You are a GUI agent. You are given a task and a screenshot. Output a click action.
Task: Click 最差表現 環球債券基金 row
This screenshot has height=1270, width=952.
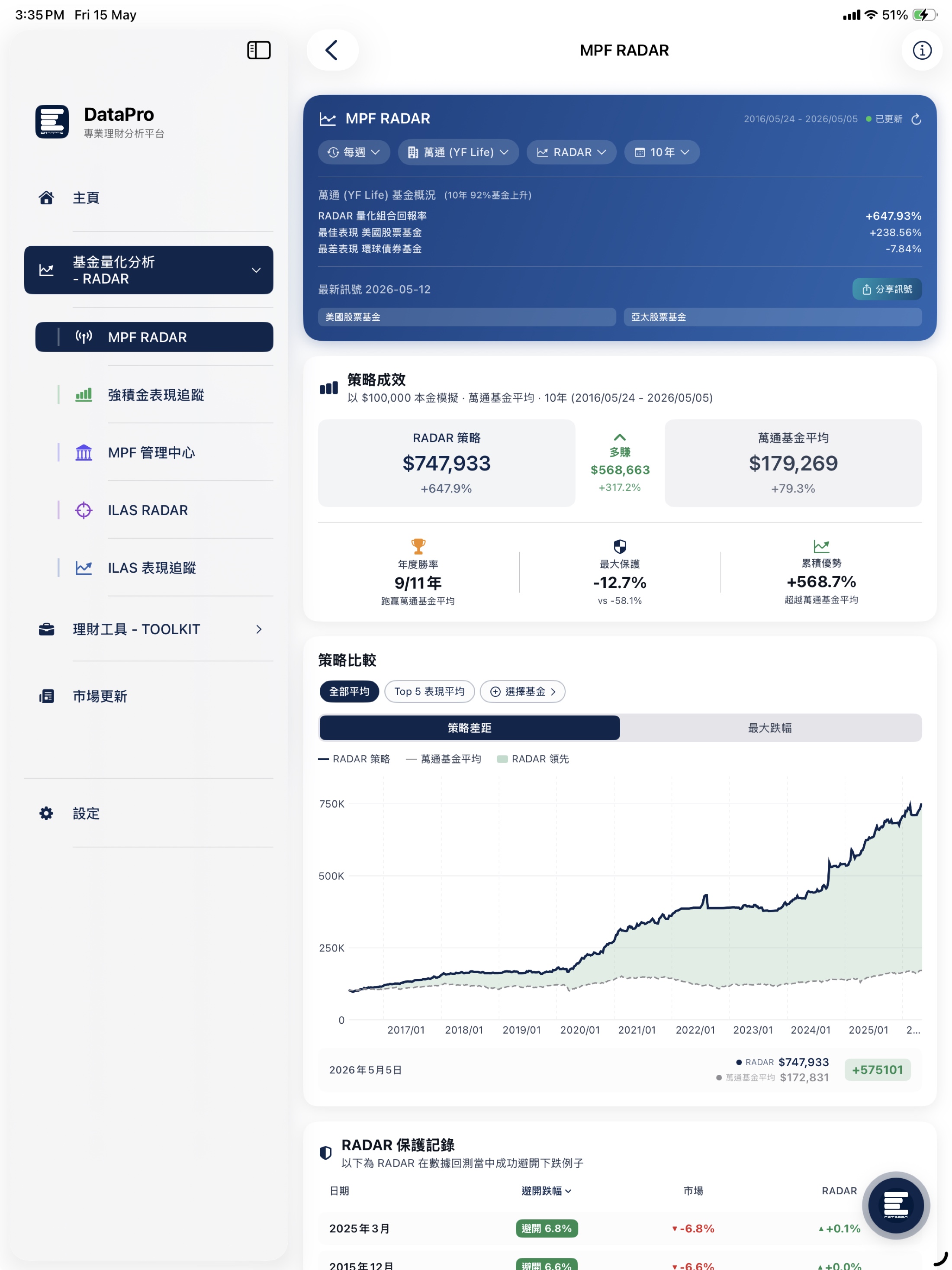(x=620, y=248)
